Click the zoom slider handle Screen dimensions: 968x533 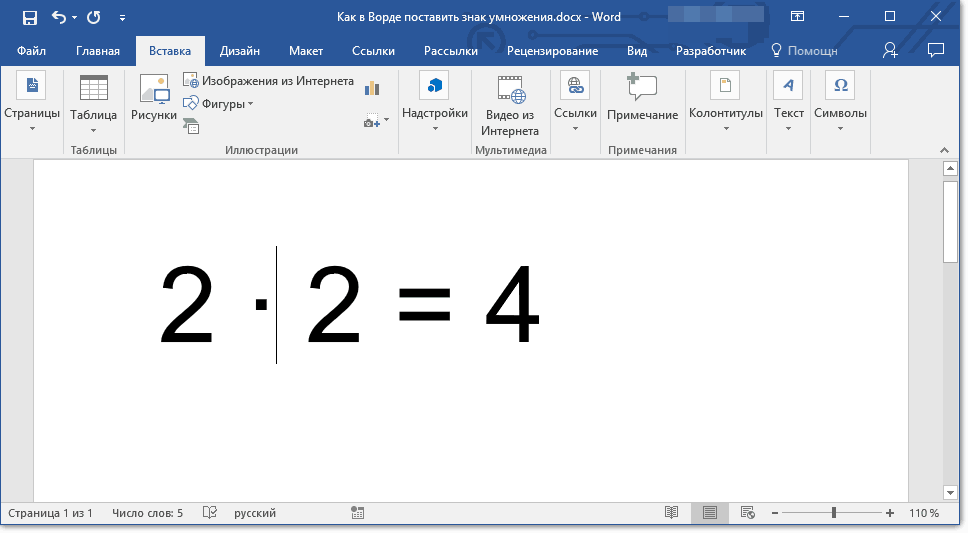833,513
